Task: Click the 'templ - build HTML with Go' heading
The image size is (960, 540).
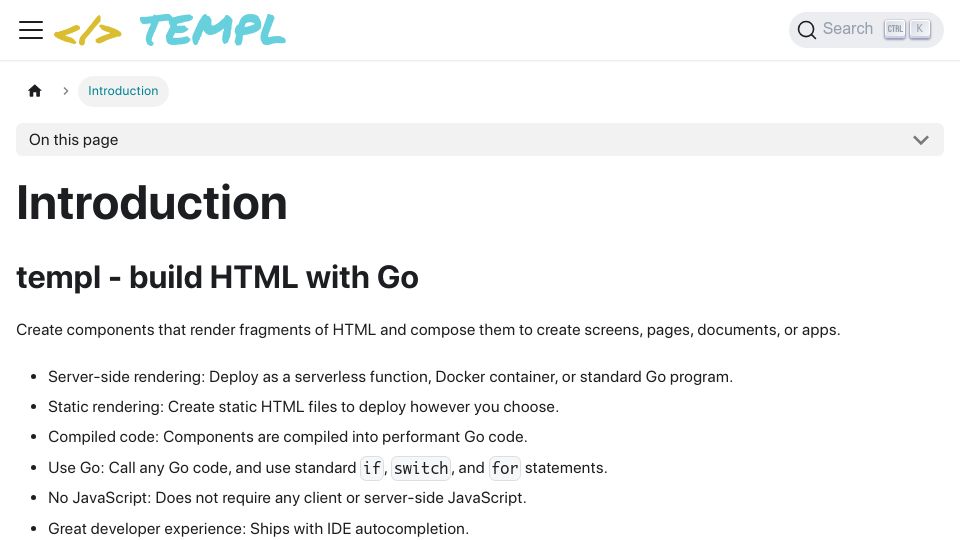Action: click(x=217, y=277)
